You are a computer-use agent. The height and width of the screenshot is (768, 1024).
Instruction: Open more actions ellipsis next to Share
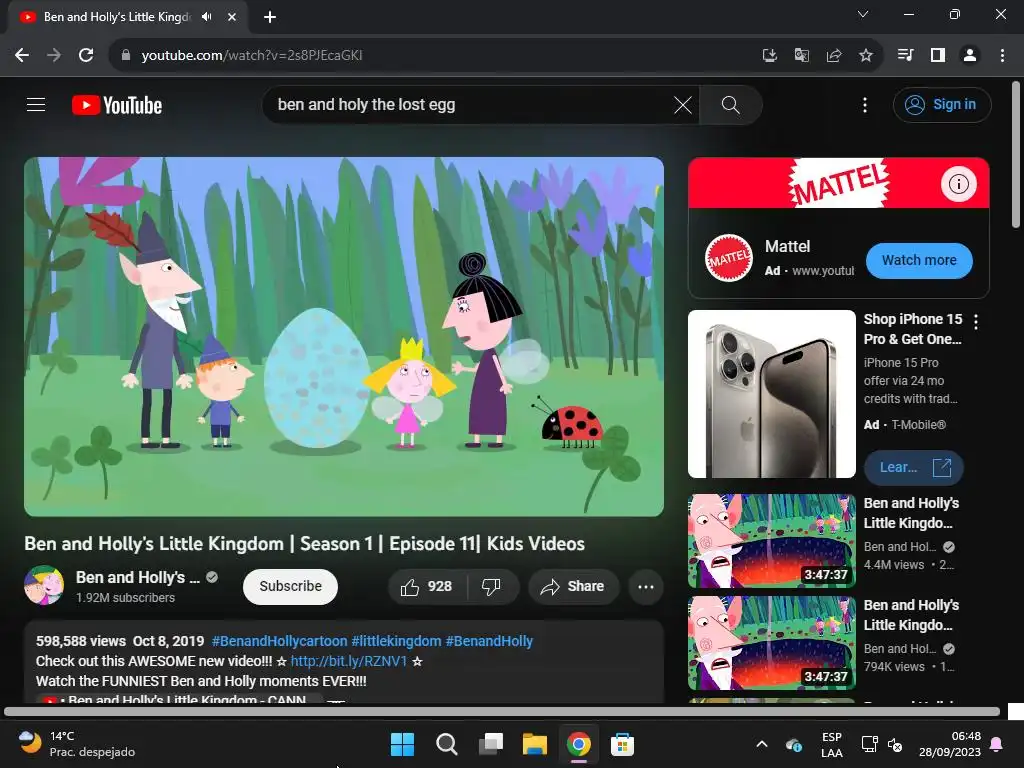click(x=645, y=586)
